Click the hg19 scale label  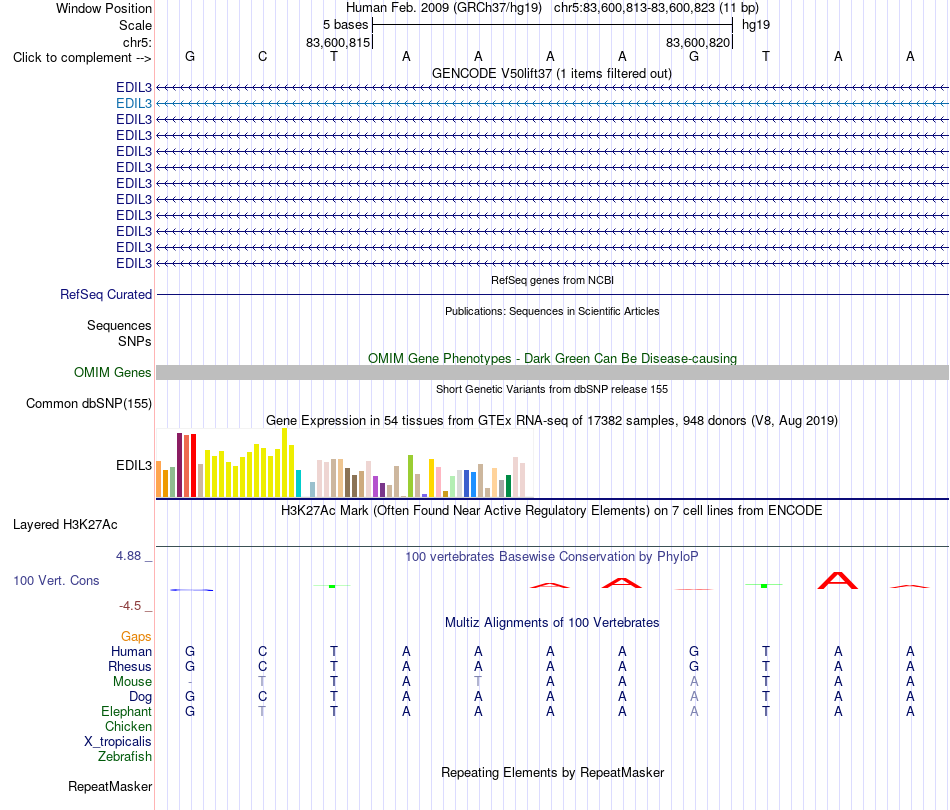[x=756, y=25]
